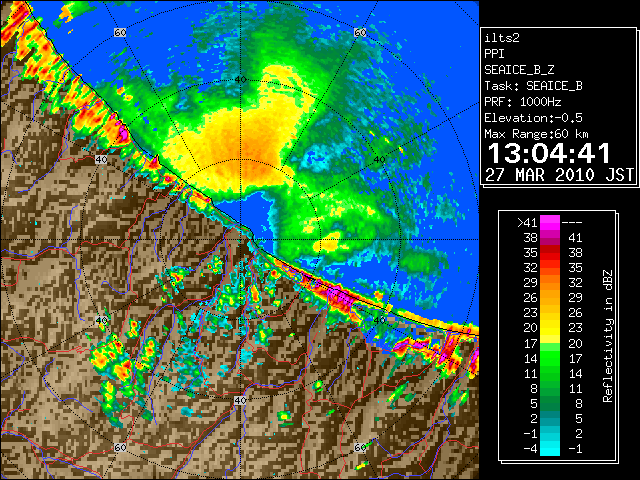Click the '>41' legend label
This screenshot has height=480, width=640.
point(527,223)
